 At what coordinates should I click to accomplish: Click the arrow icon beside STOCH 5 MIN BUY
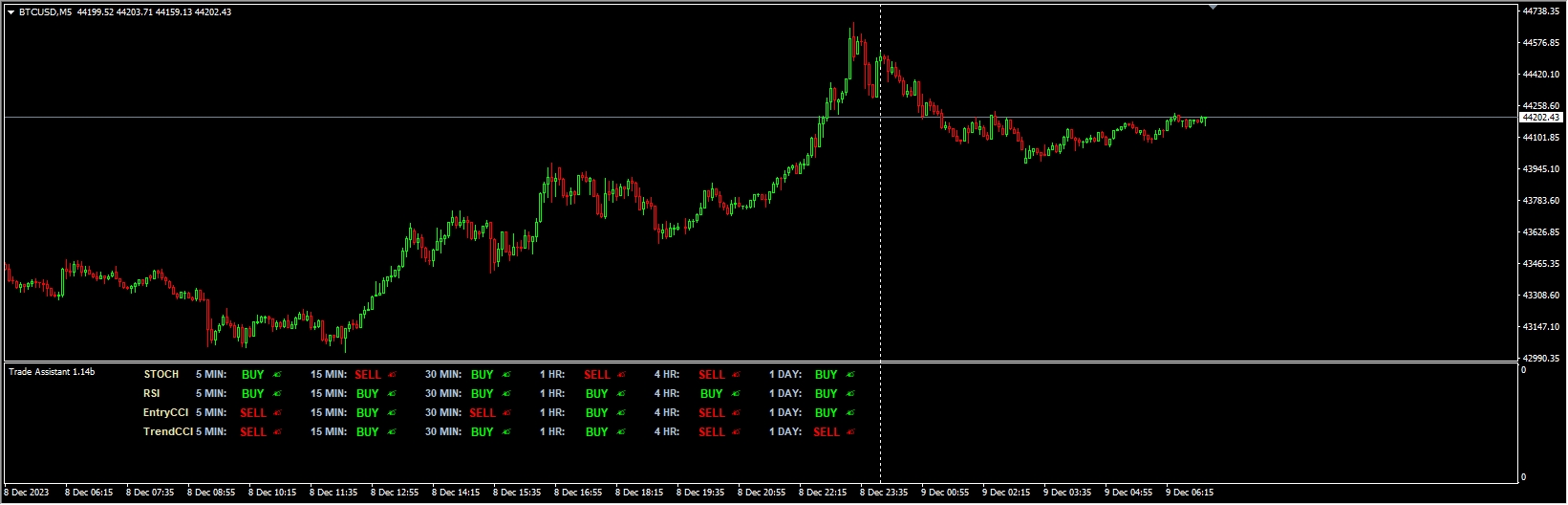coord(277,375)
